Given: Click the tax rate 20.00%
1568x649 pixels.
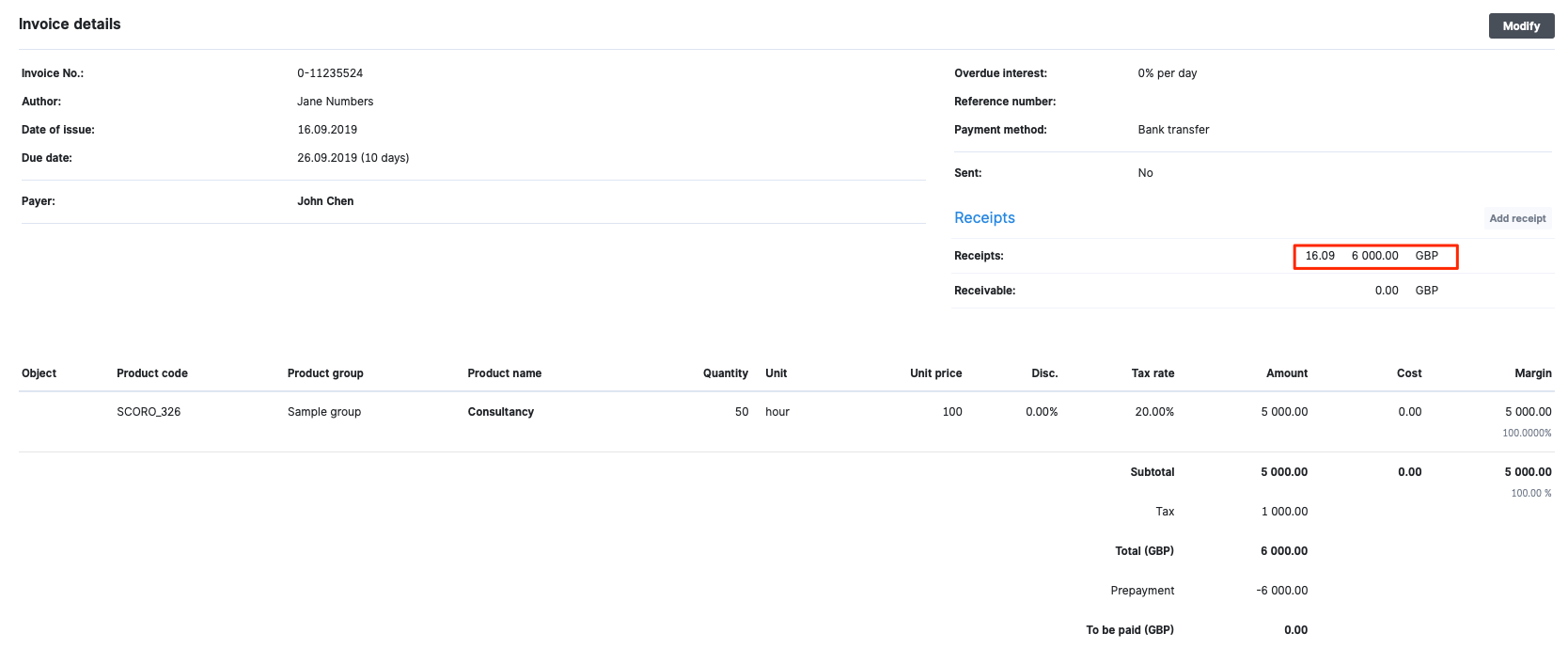Looking at the screenshot, I should pyautogui.click(x=1154, y=412).
